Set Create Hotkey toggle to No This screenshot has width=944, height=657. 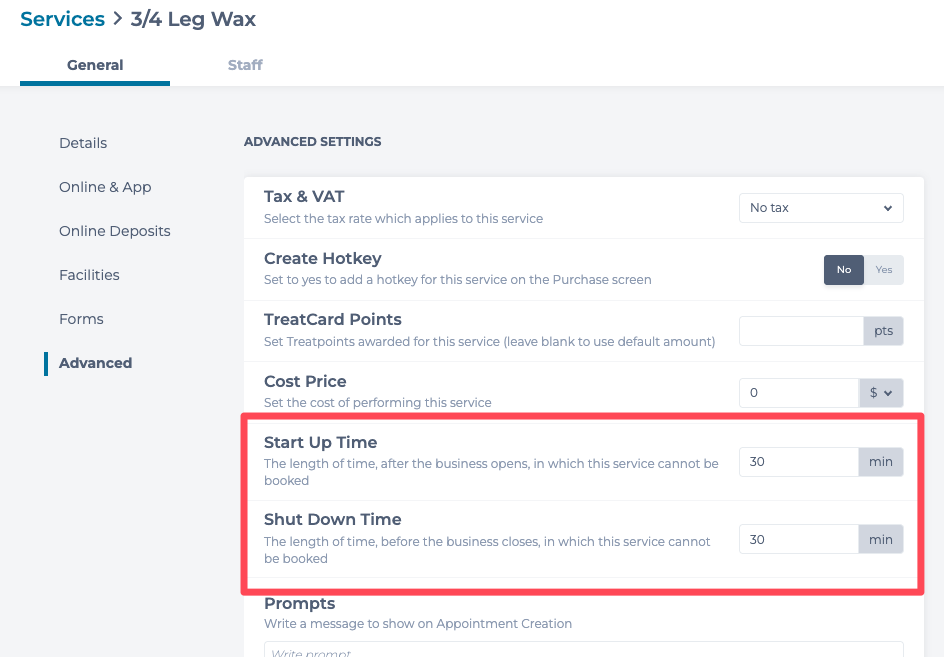pos(844,270)
